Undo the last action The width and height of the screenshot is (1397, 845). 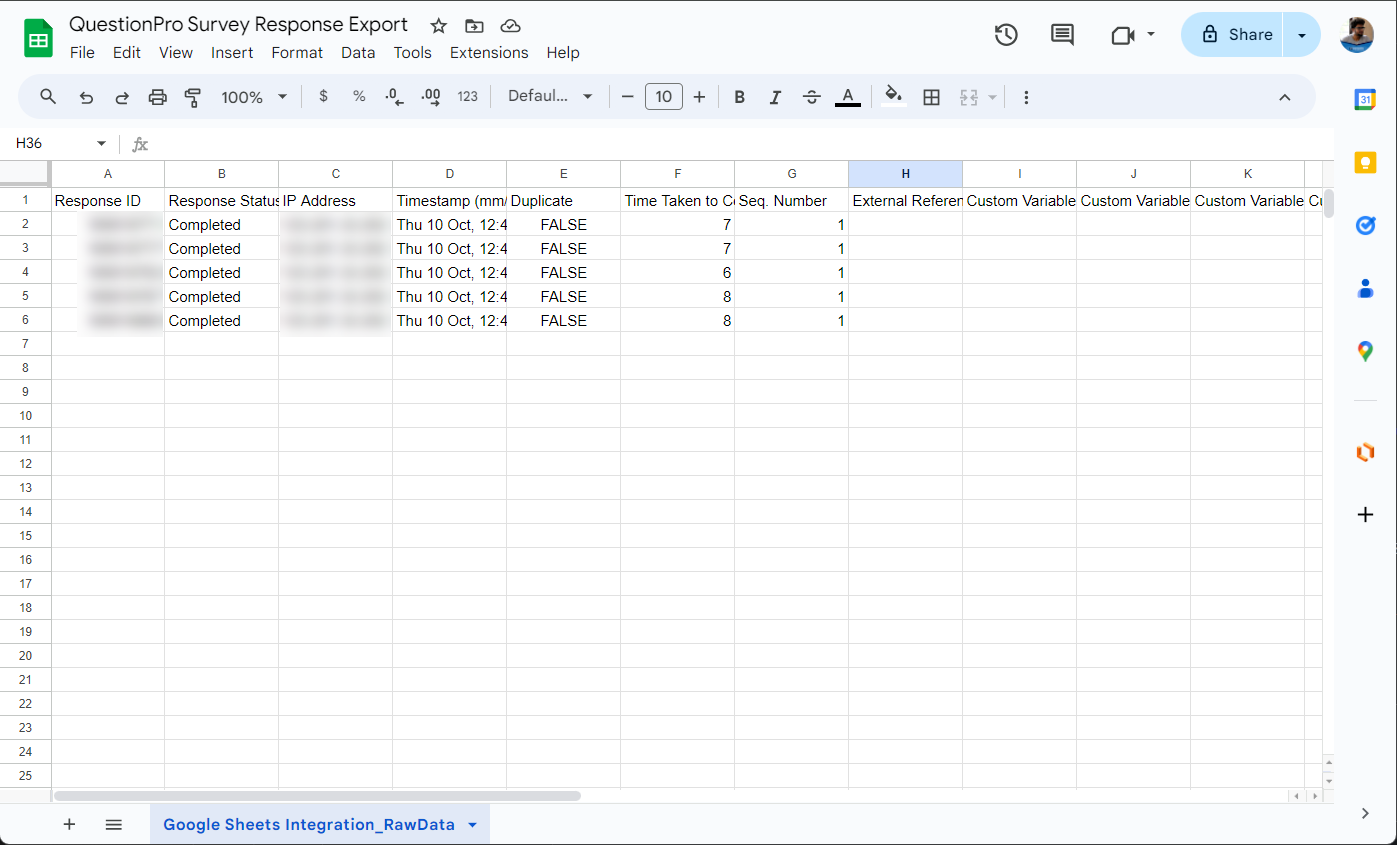tap(86, 97)
